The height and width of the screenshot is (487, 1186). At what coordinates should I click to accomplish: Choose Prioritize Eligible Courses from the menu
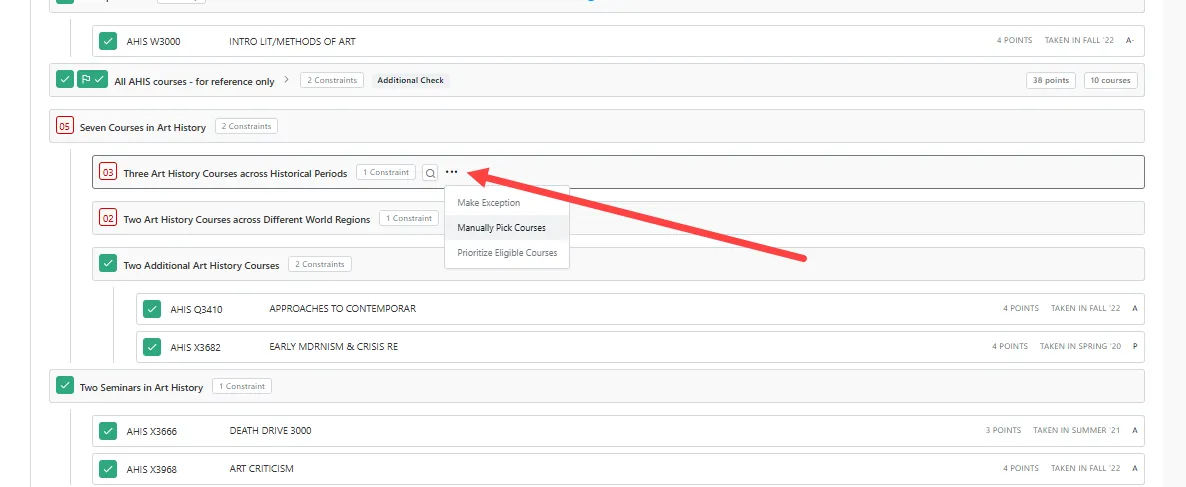(507, 253)
